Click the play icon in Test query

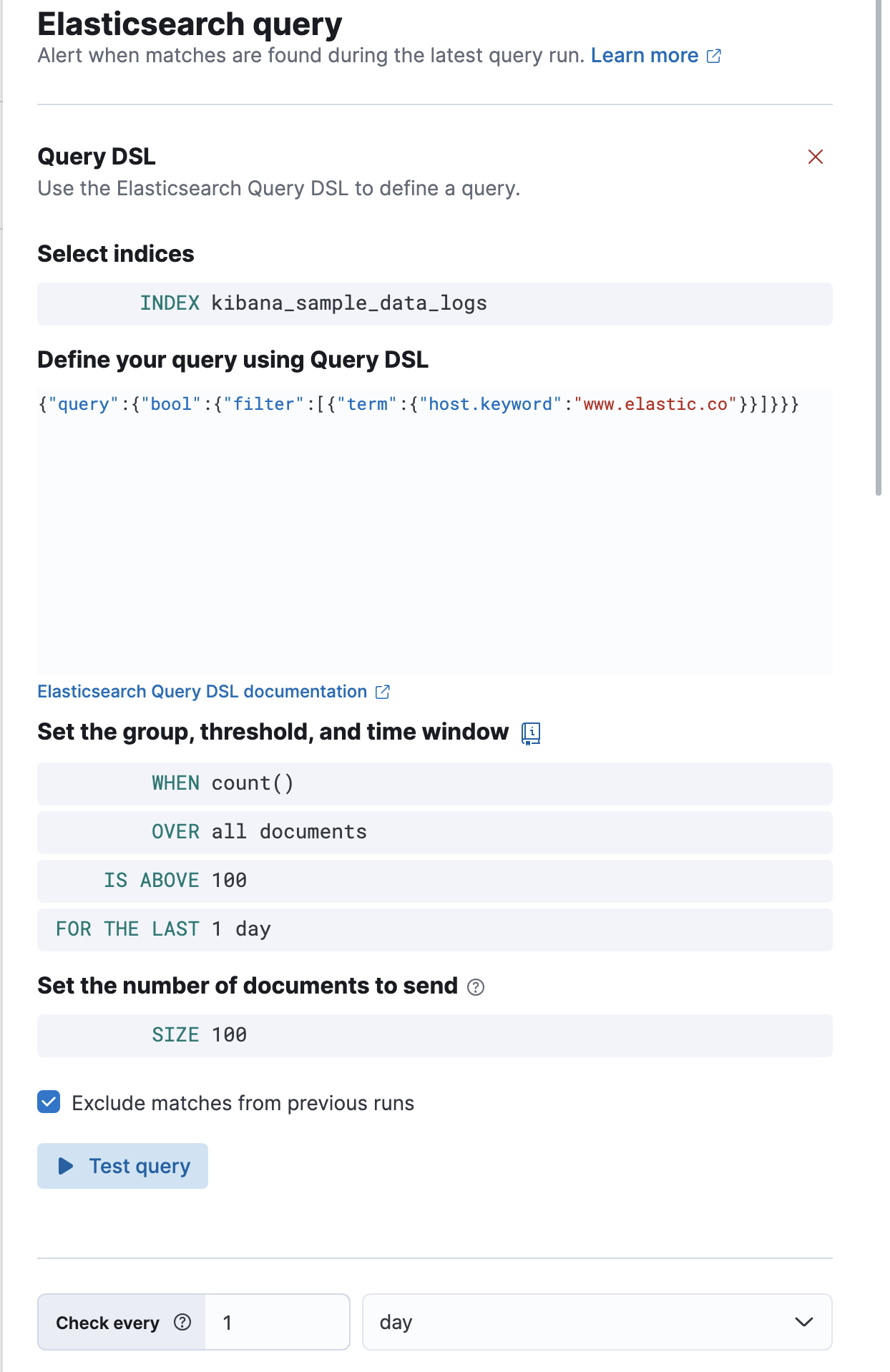66,1166
